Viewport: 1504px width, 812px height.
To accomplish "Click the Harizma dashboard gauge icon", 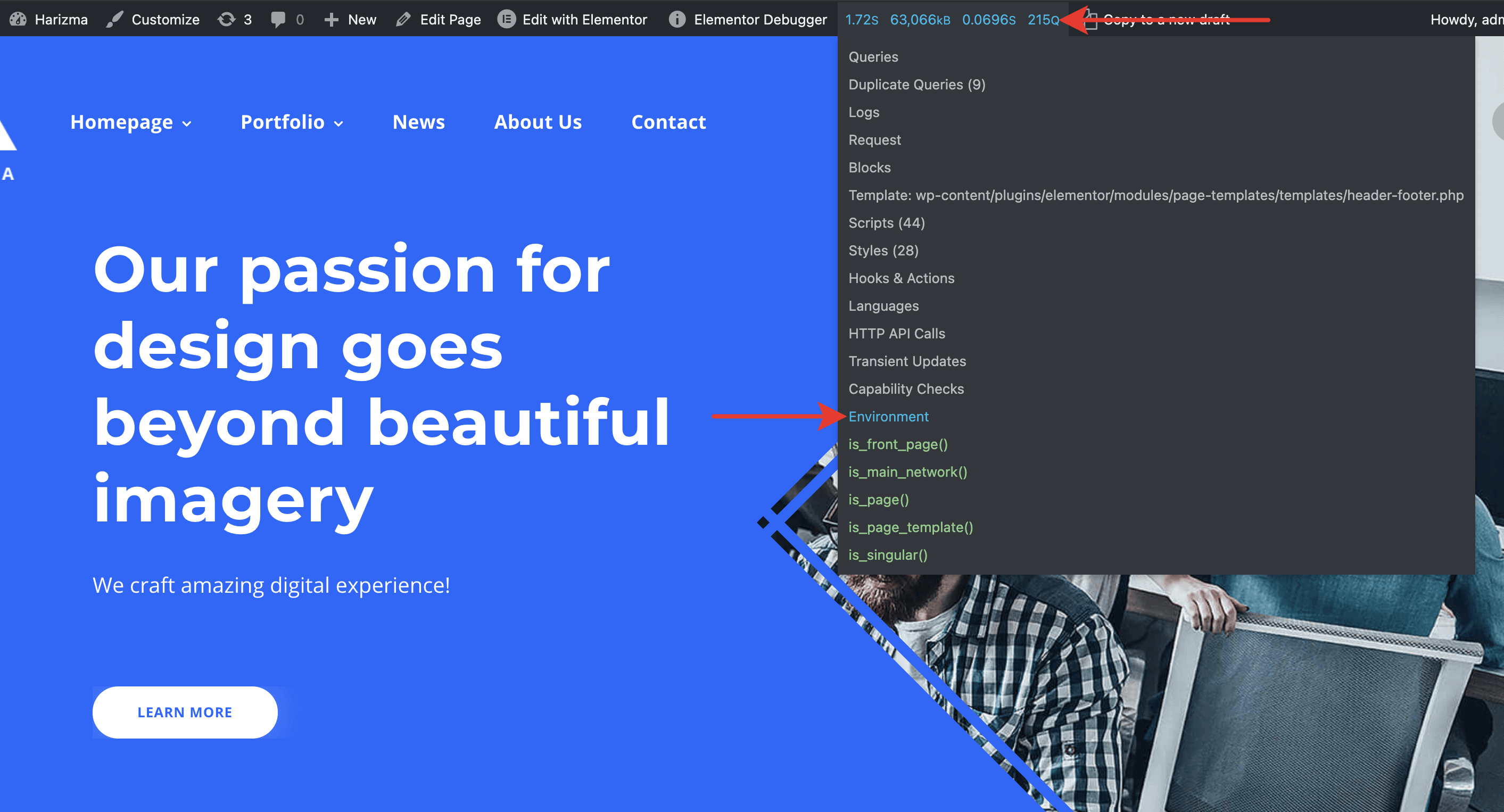I will tap(18, 19).
